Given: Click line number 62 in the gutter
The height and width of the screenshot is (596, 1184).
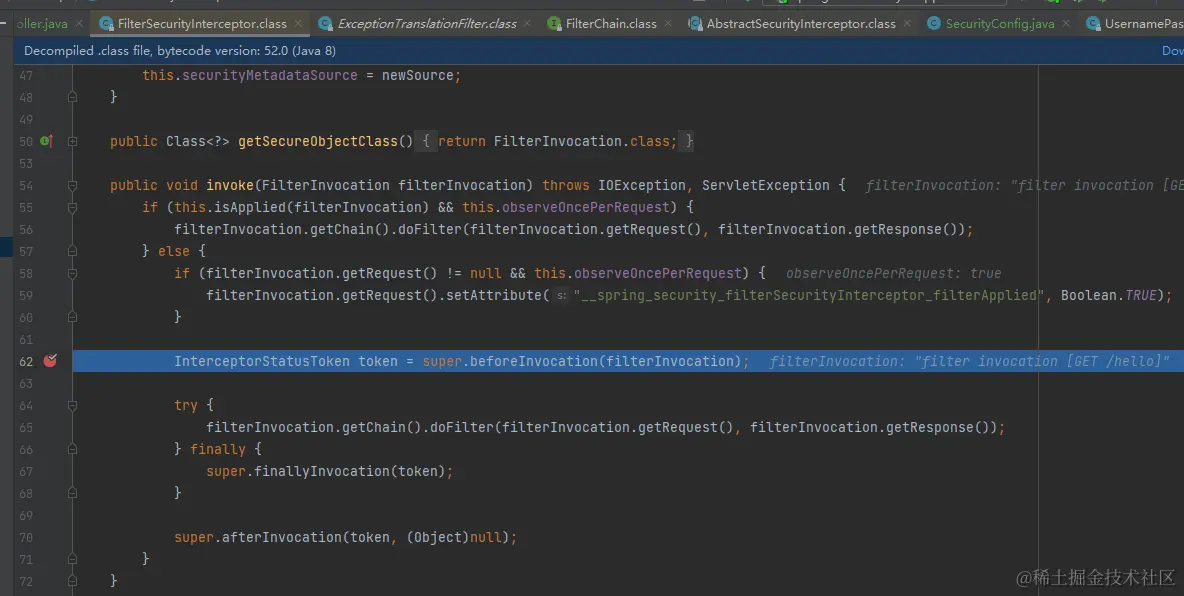Looking at the screenshot, I should (x=26, y=361).
